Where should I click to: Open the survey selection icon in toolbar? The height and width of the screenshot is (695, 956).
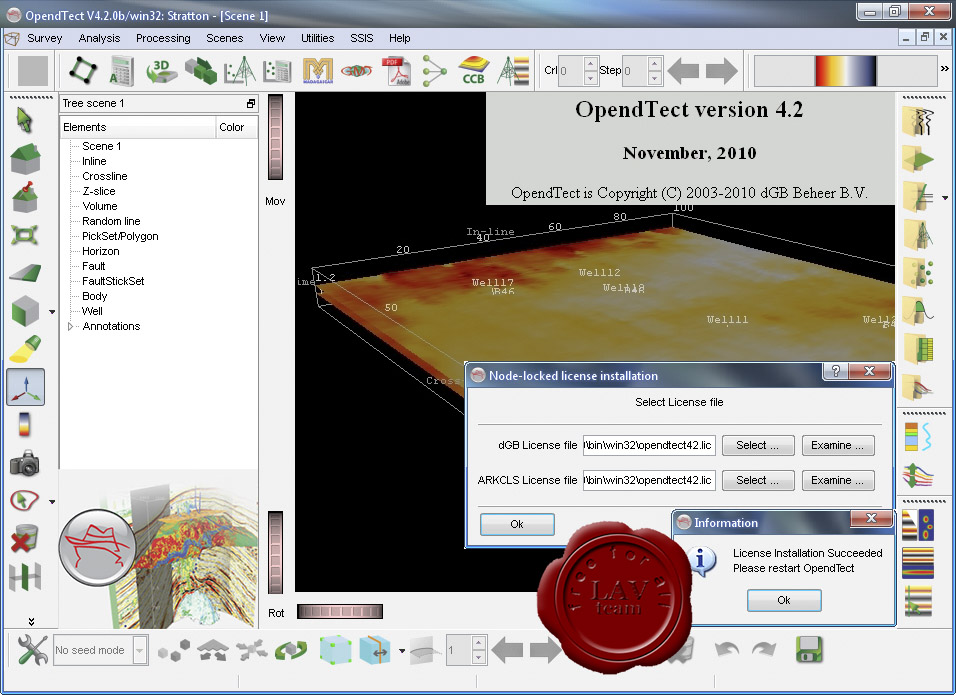click(83, 70)
